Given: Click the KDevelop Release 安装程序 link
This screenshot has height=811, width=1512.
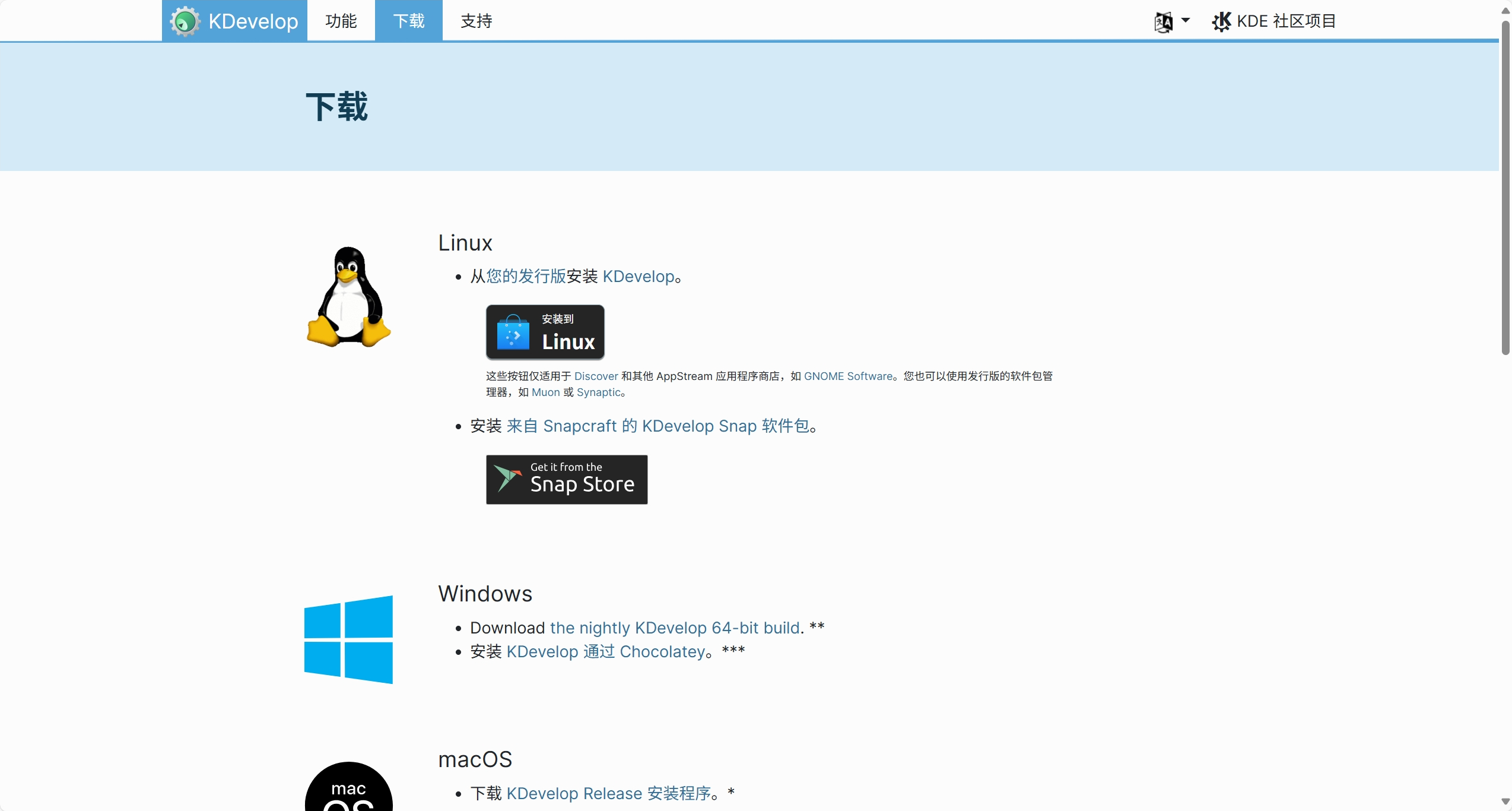Looking at the screenshot, I should coord(608,793).
